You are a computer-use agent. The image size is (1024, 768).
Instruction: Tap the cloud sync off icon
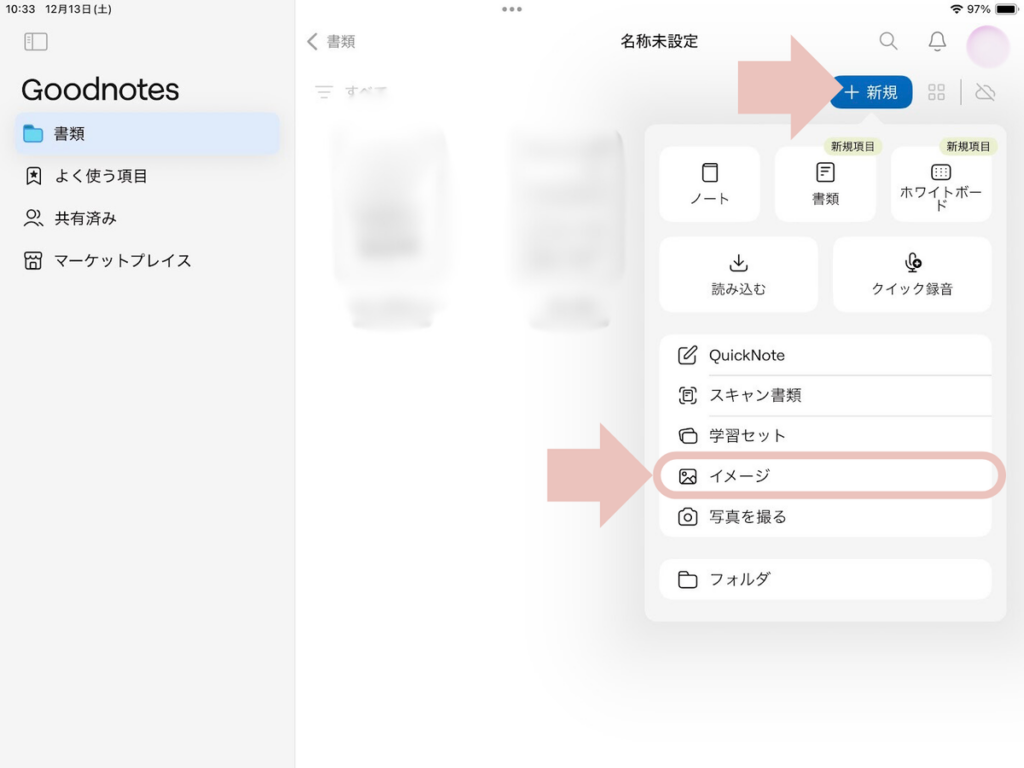[x=985, y=93]
